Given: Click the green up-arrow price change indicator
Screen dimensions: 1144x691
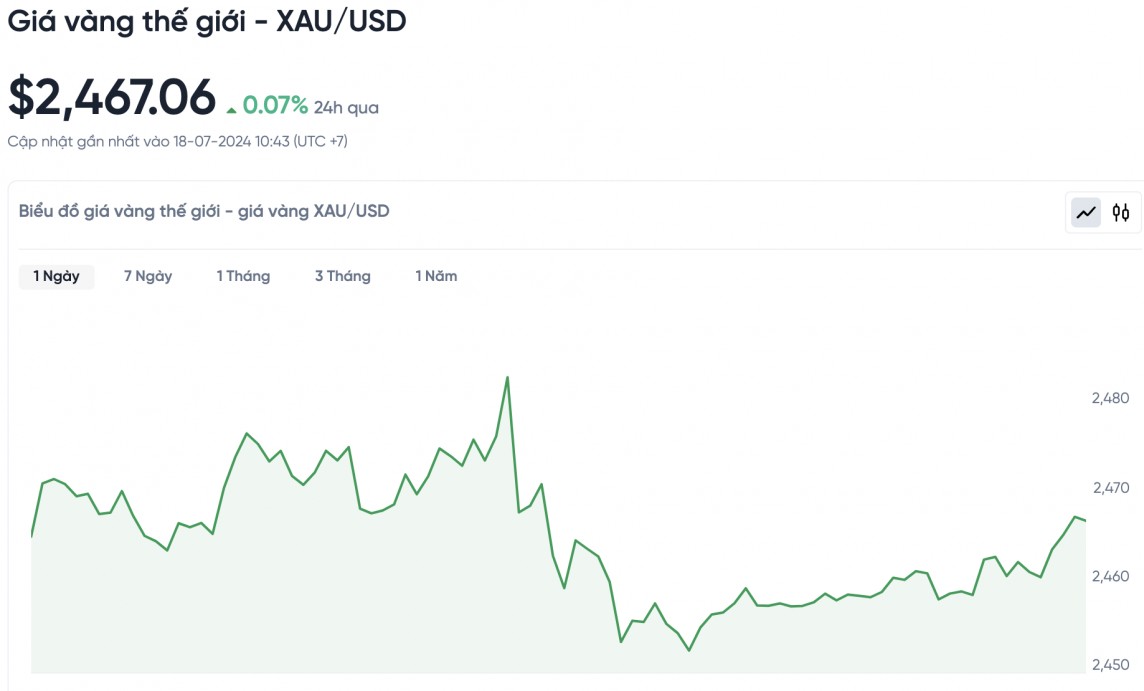Looking at the screenshot, I should coord(232,109).
